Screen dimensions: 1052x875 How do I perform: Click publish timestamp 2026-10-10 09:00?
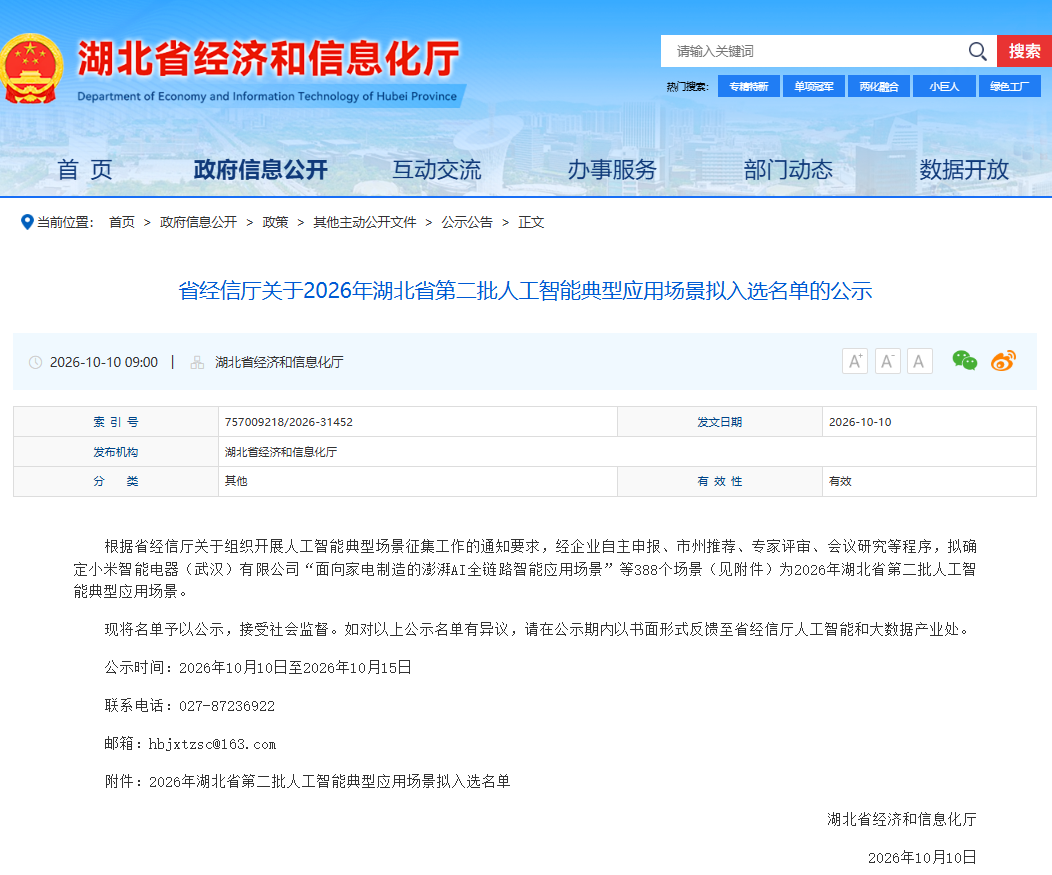click(104, 362)
